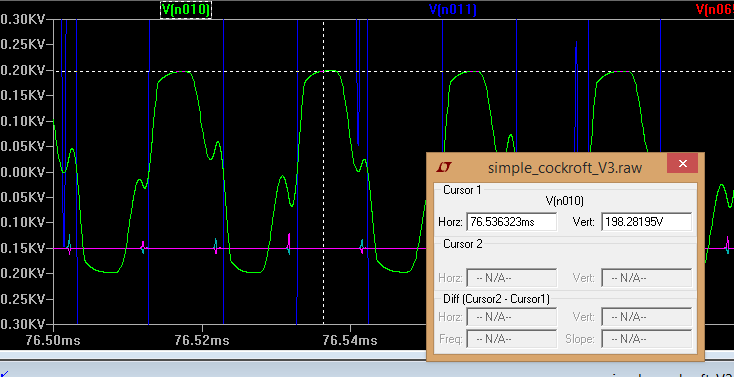Viewport: 734px width, 377px height.
Task: Edit the Cursor 1 Vert voltage field
Action: [x=646, y=222]
